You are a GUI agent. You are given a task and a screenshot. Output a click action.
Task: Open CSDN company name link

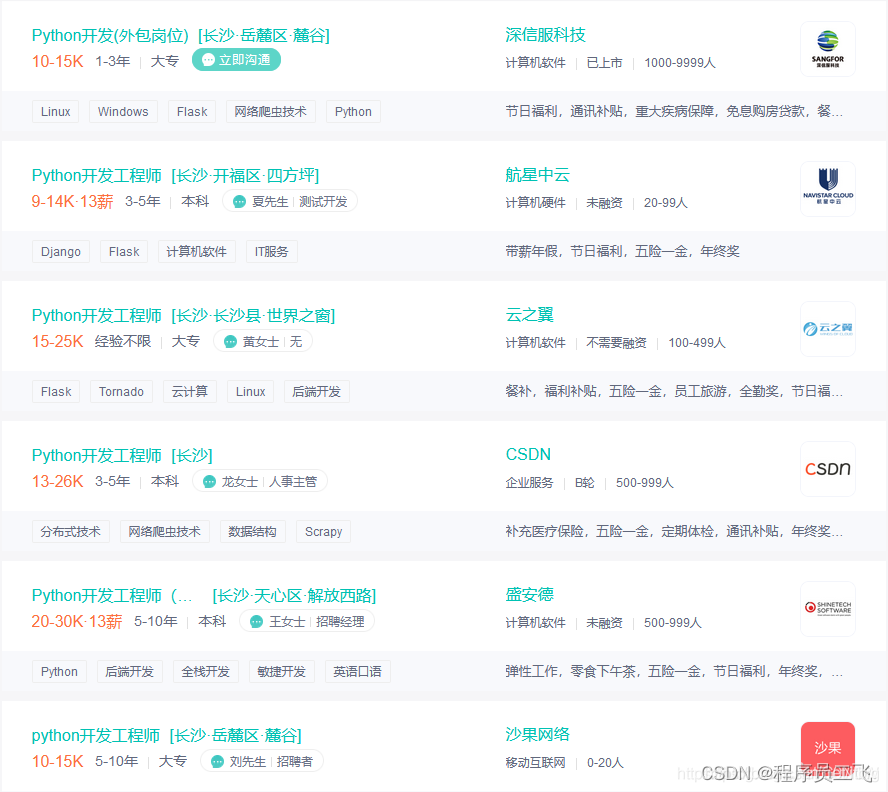tap(528, 454)
